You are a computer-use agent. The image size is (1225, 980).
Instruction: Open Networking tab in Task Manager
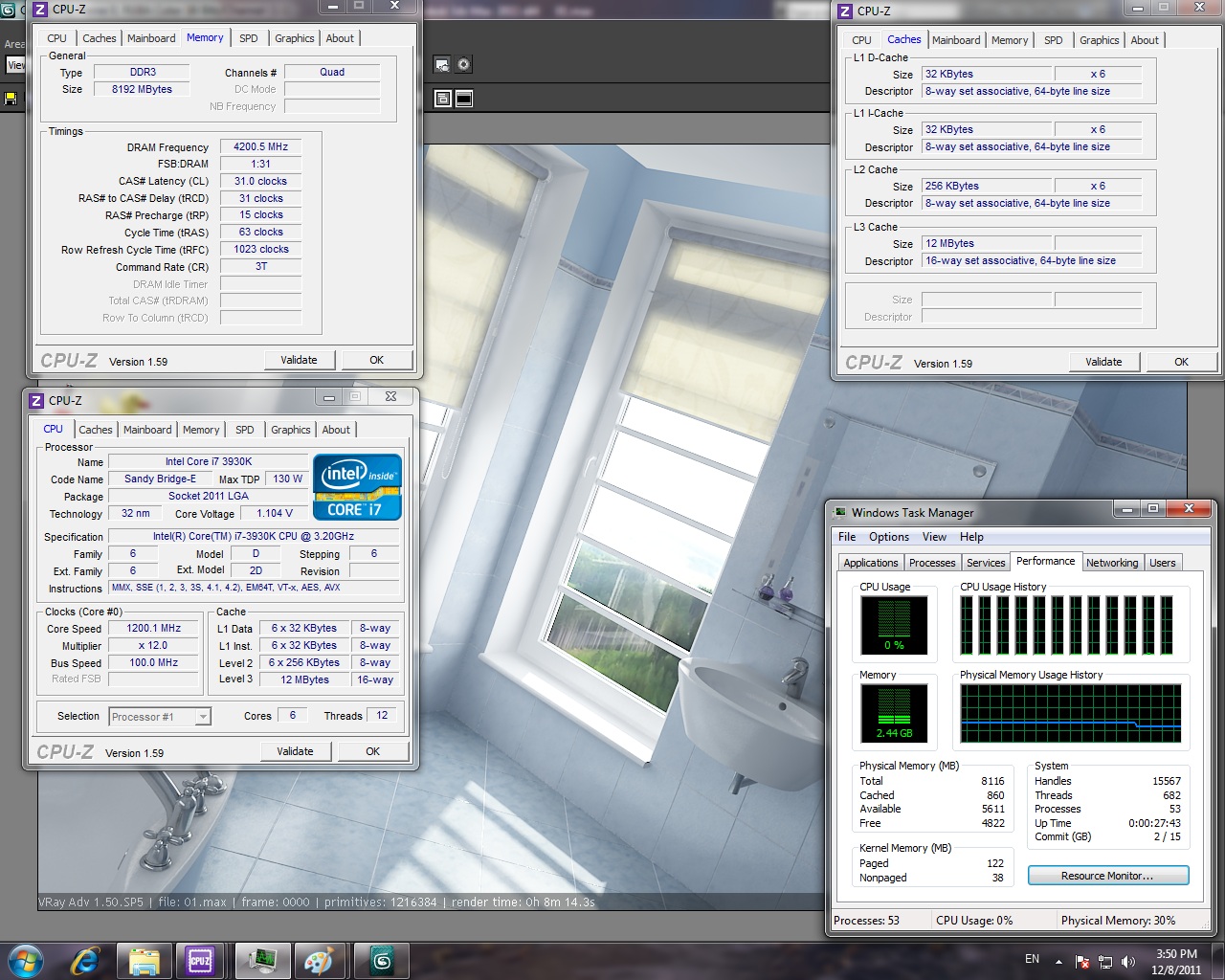[1112, 563]
